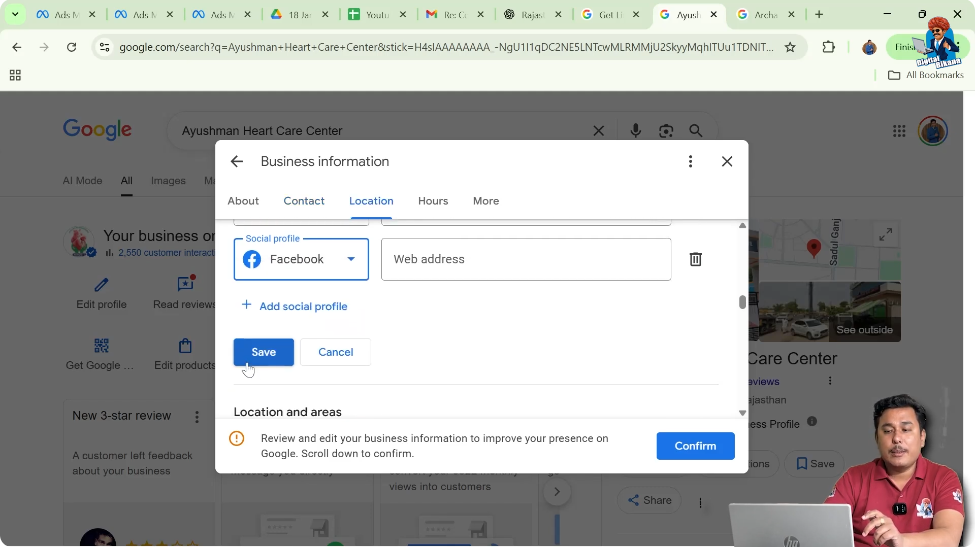Delete the Facebook social profile row
This screenshot has width=975, height=547.
(696, 259)
